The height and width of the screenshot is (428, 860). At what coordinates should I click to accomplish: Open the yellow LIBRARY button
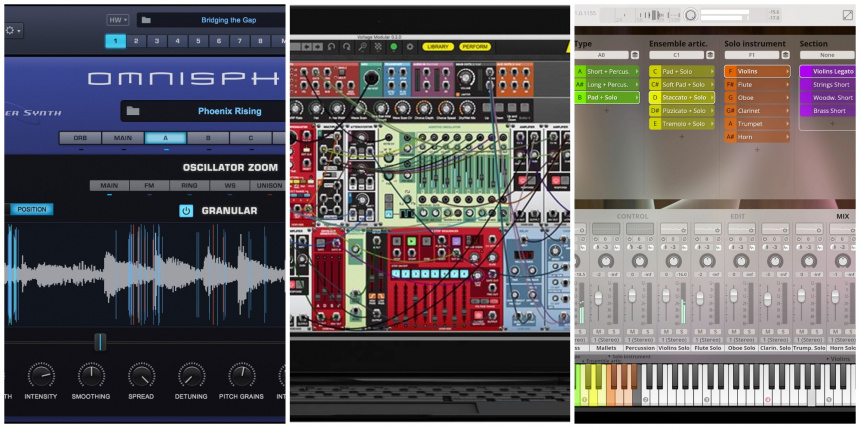tap(438, 47)
